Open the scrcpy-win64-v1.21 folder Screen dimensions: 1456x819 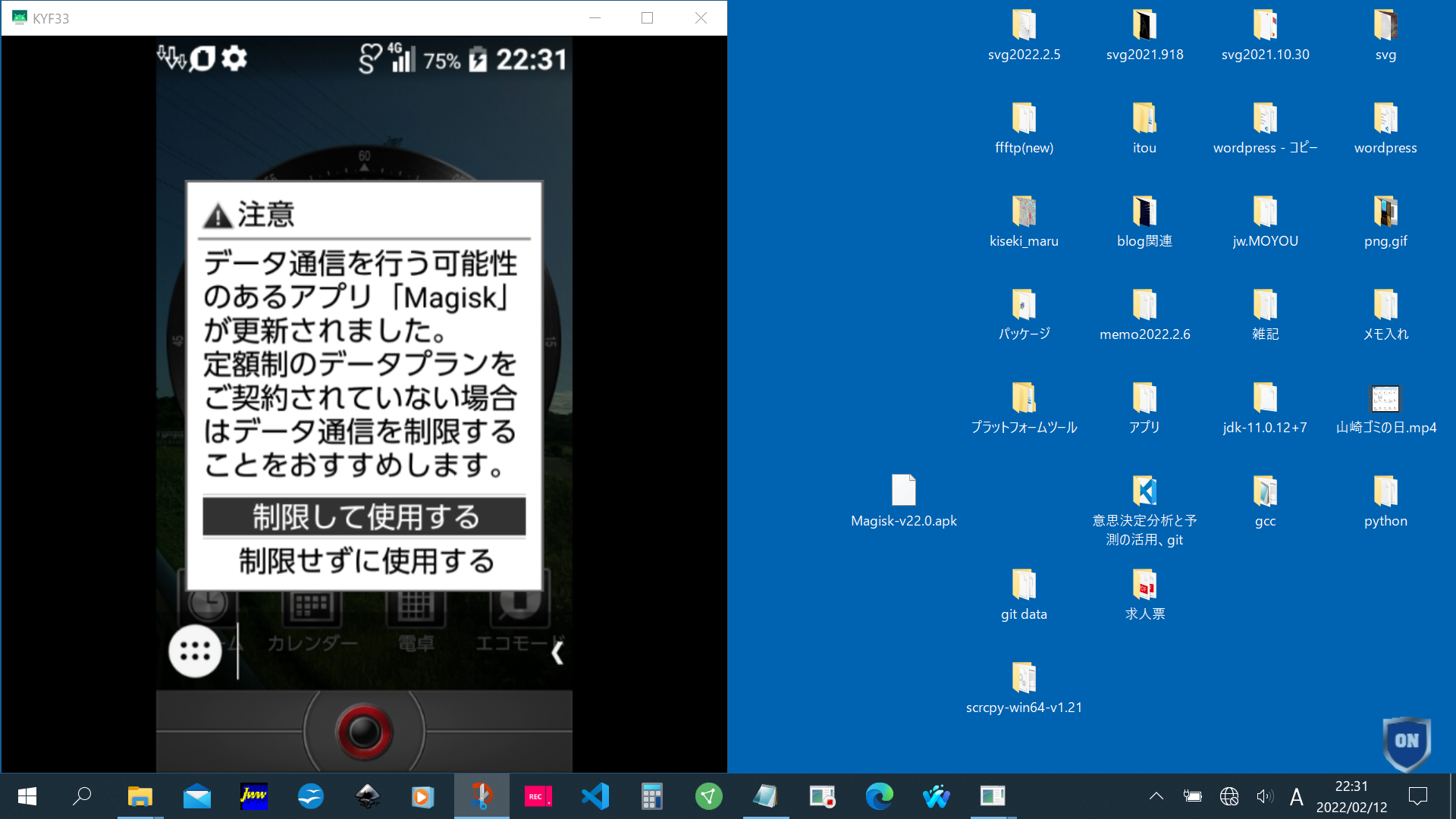tap(1023, 678)
